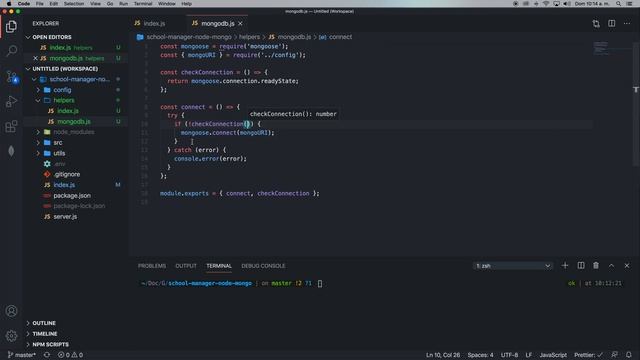
Task: Open the Accounts icon in activity bar
Action: (x=11, y=311)
